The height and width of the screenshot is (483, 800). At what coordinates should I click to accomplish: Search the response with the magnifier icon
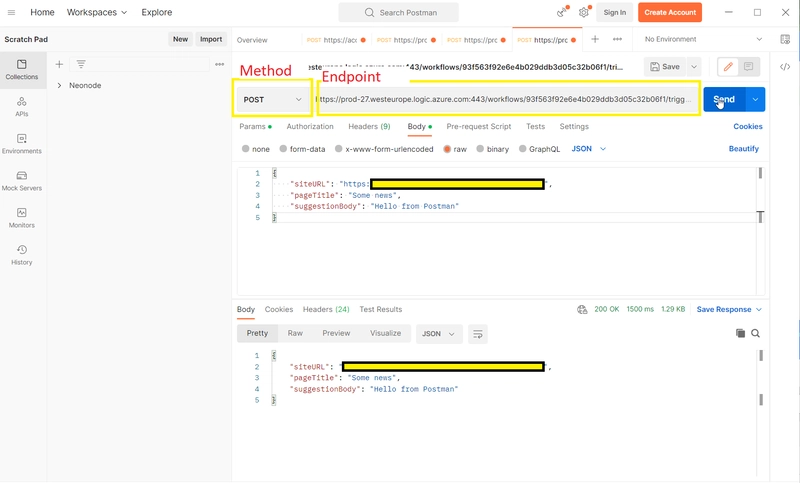click(756, 334)
